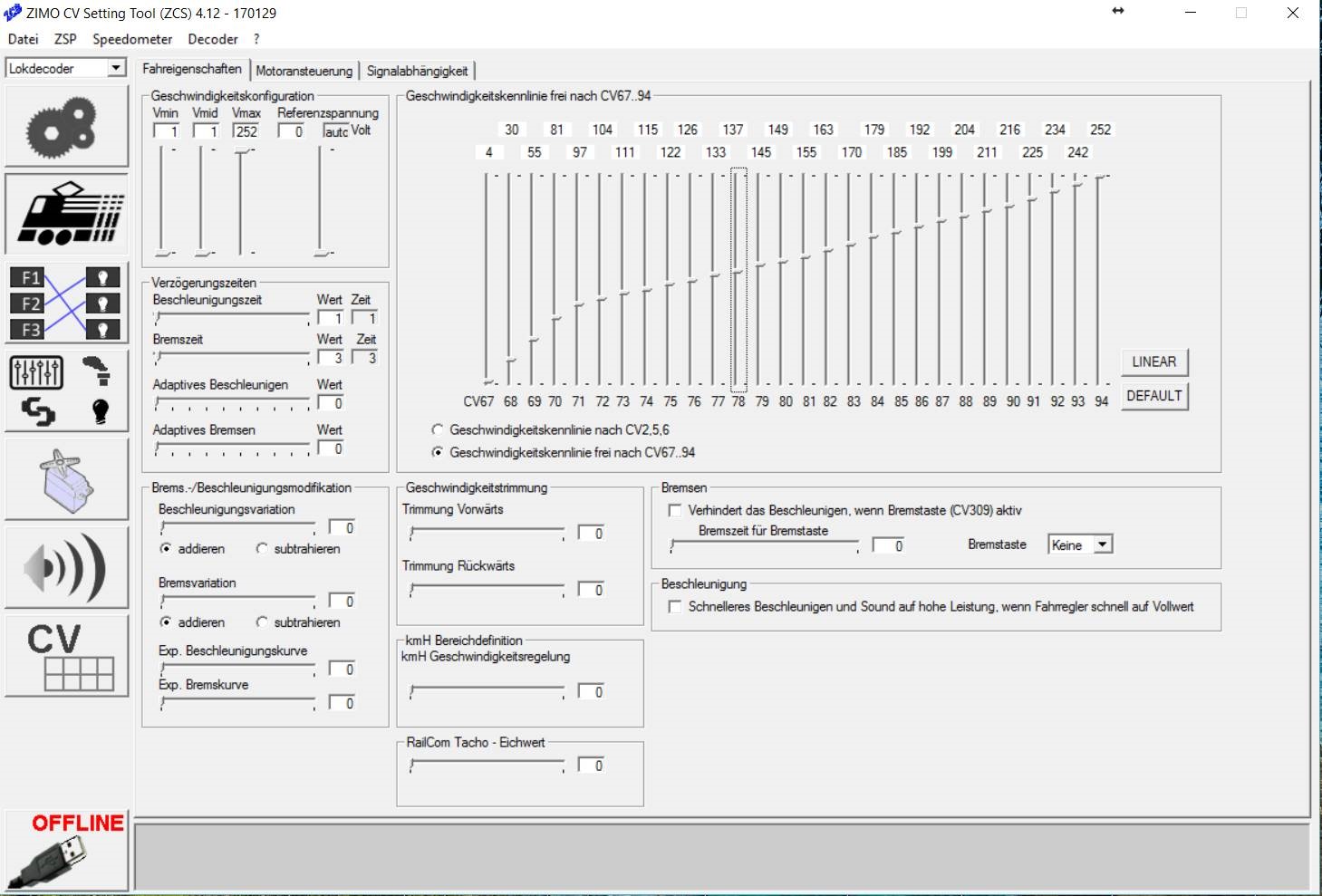Viewport: 1322px width, 896px height.
Task: Open the F1 F2 F3 function mapping icon
Action: point(66,303)
